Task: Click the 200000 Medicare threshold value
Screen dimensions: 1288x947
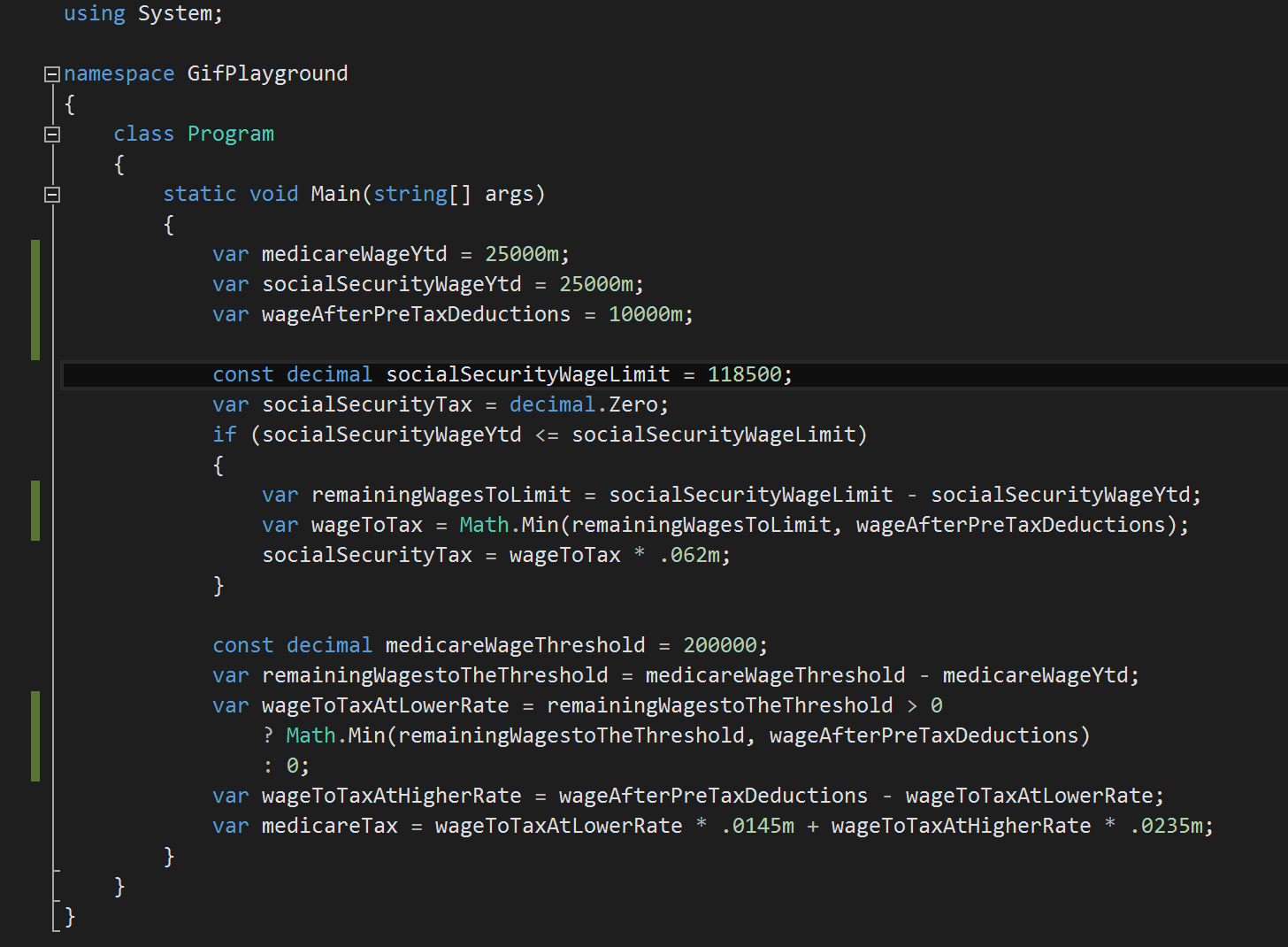Action: click(719, 645)
